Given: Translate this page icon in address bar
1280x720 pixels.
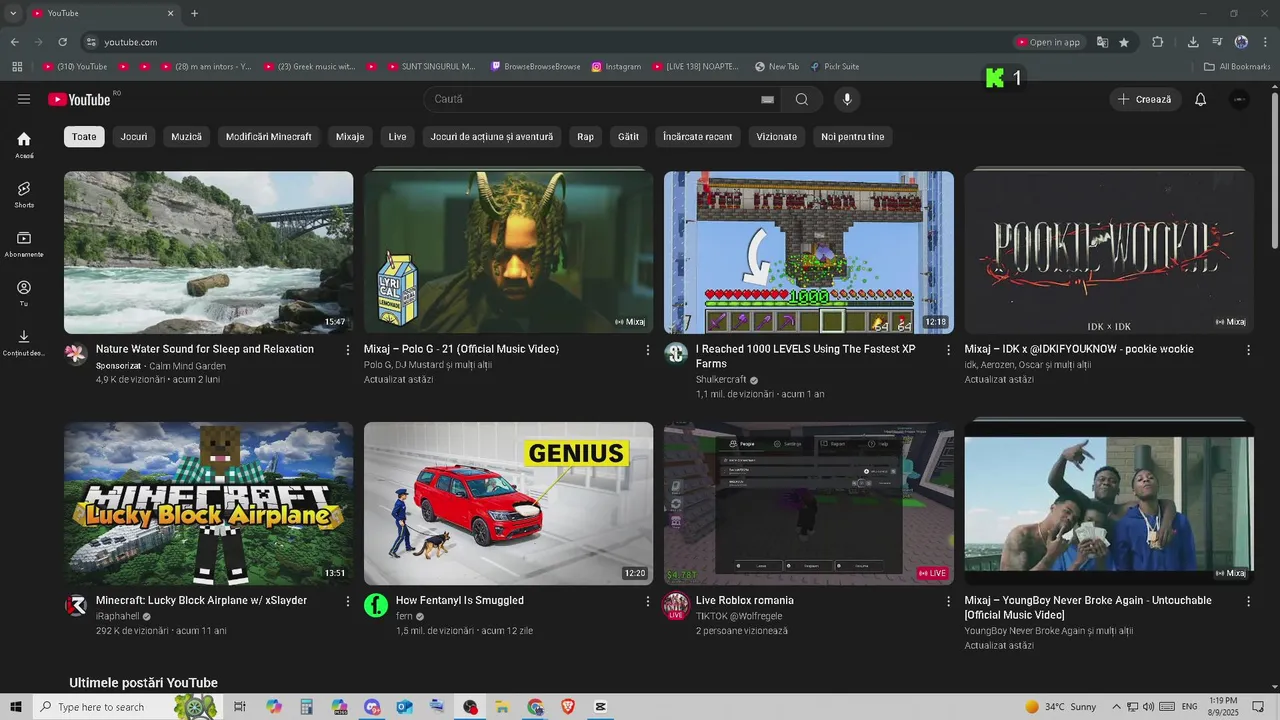Looking at the screenshot, I should point(1102,42).
